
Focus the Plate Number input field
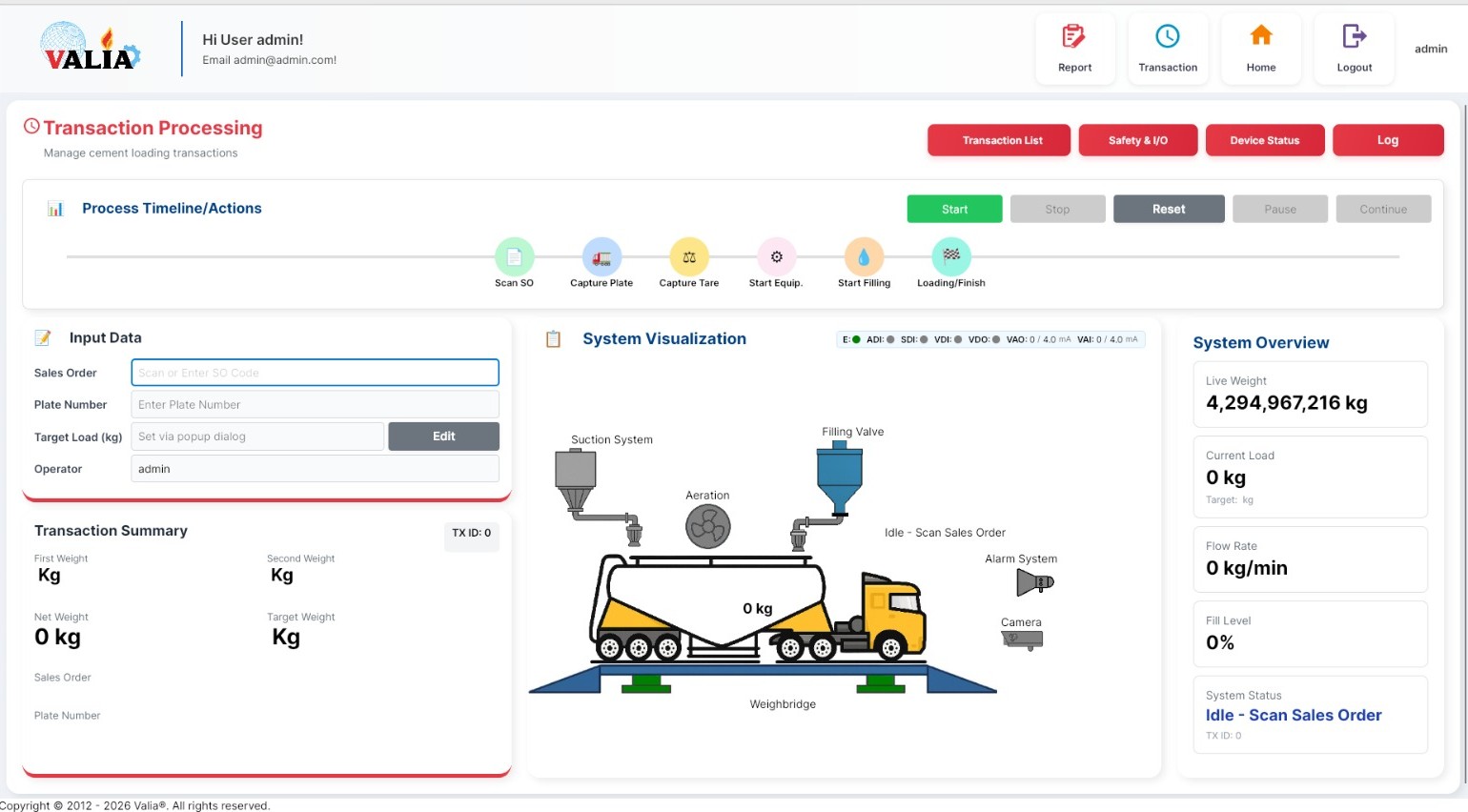pyautogui.click(x=315, y=404)
